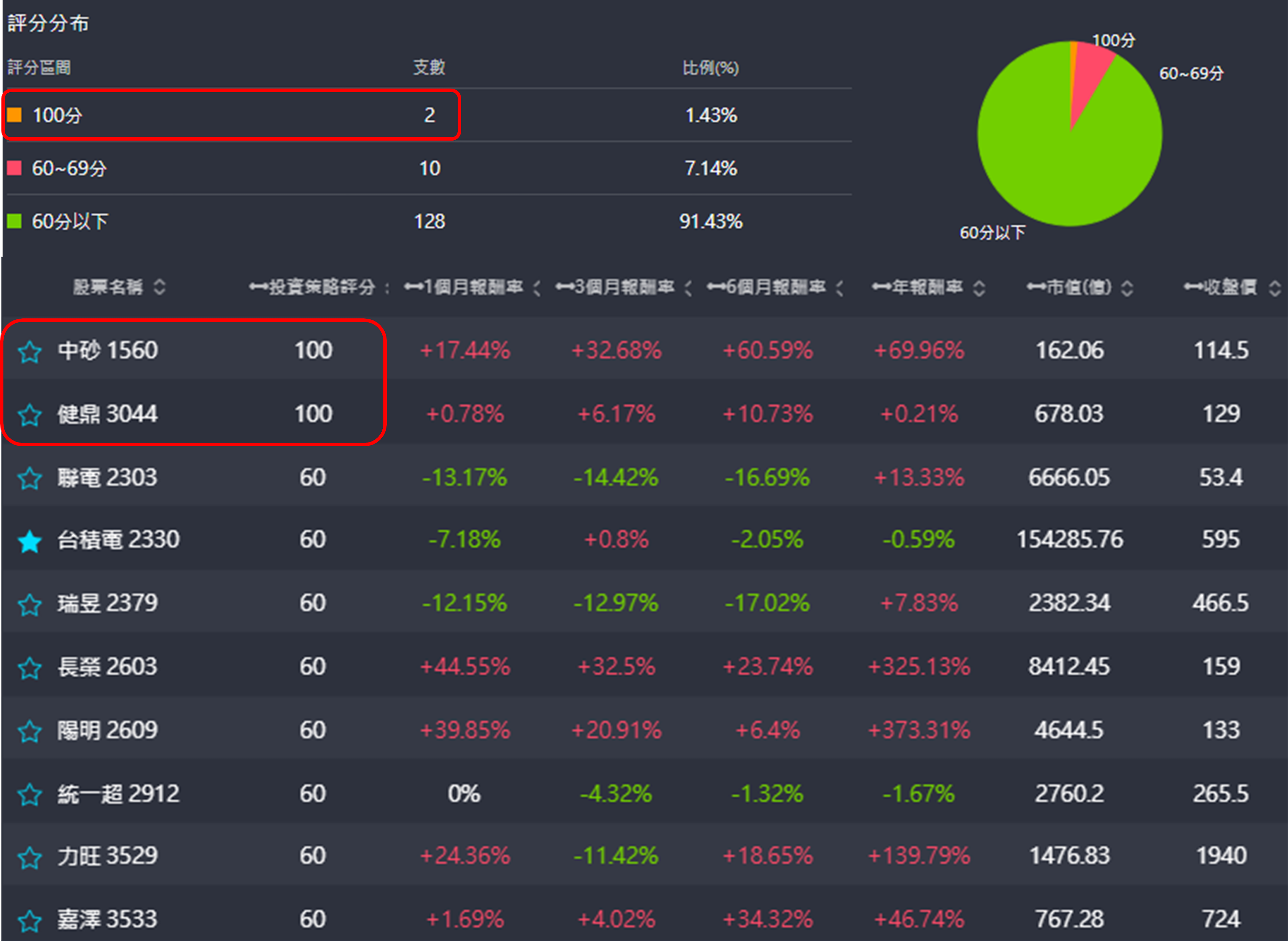
Task: Sort by 年報酬率 column arrows
Action: click(979, 288)
